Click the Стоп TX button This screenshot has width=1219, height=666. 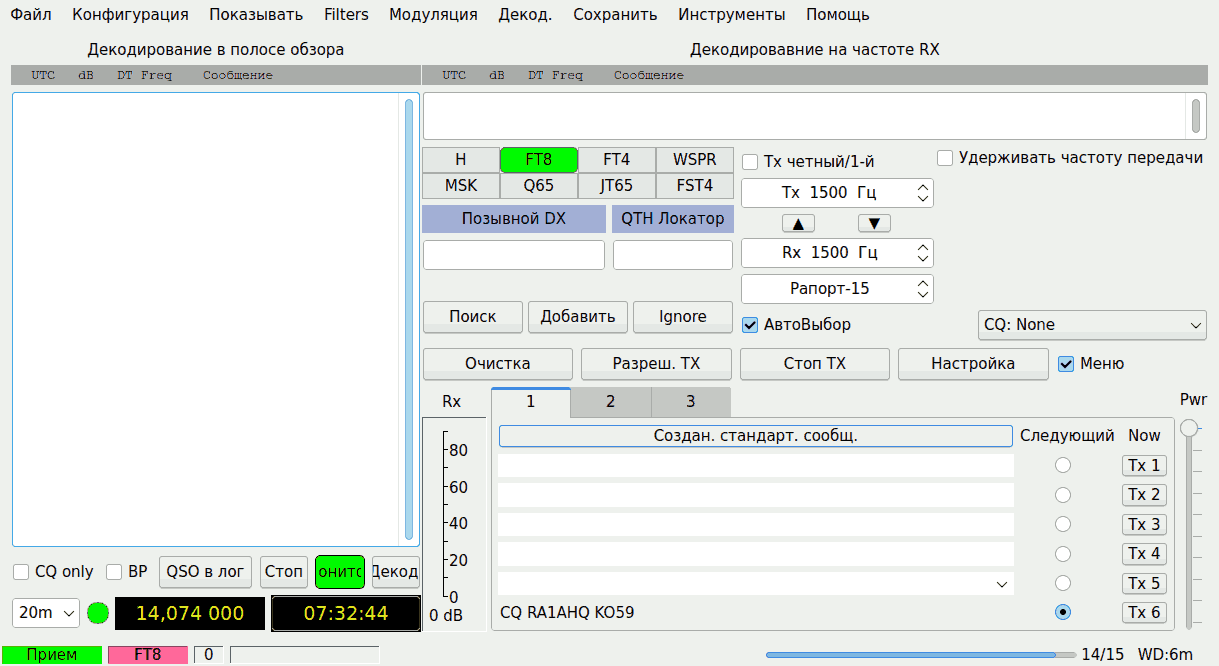click(815, 364)
